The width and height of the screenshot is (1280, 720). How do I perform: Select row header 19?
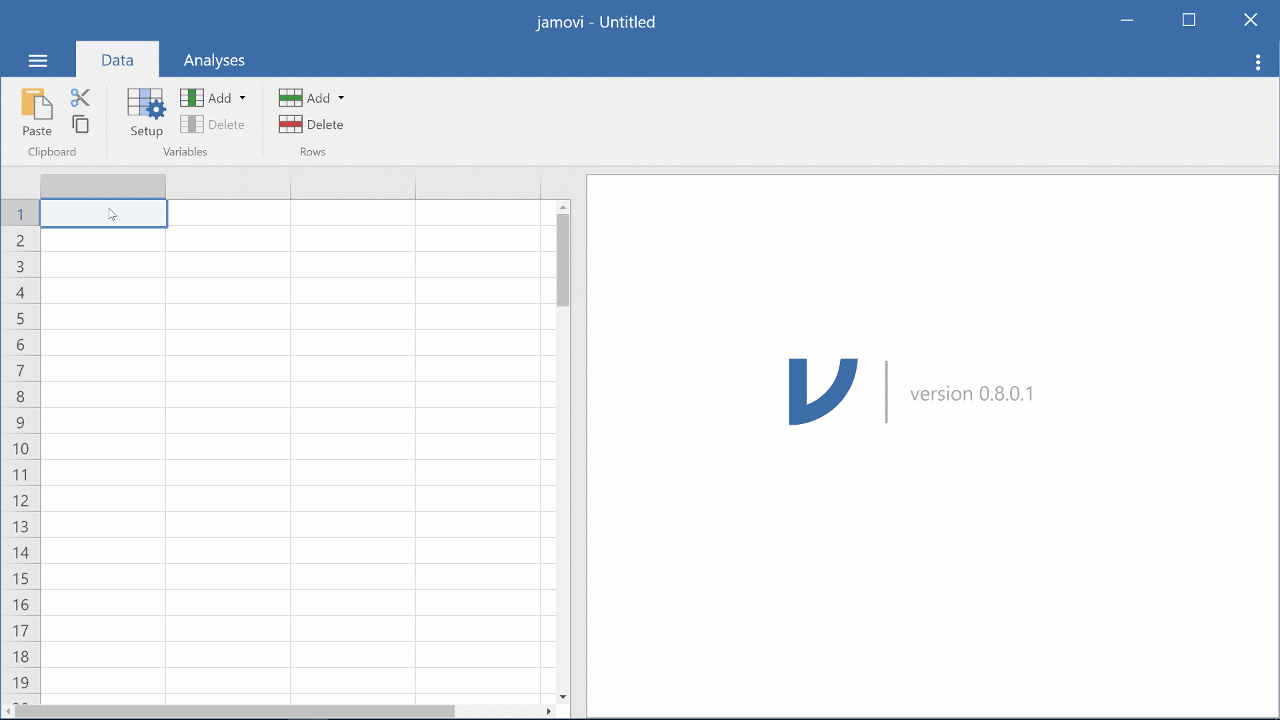click(x=20, y=682)
